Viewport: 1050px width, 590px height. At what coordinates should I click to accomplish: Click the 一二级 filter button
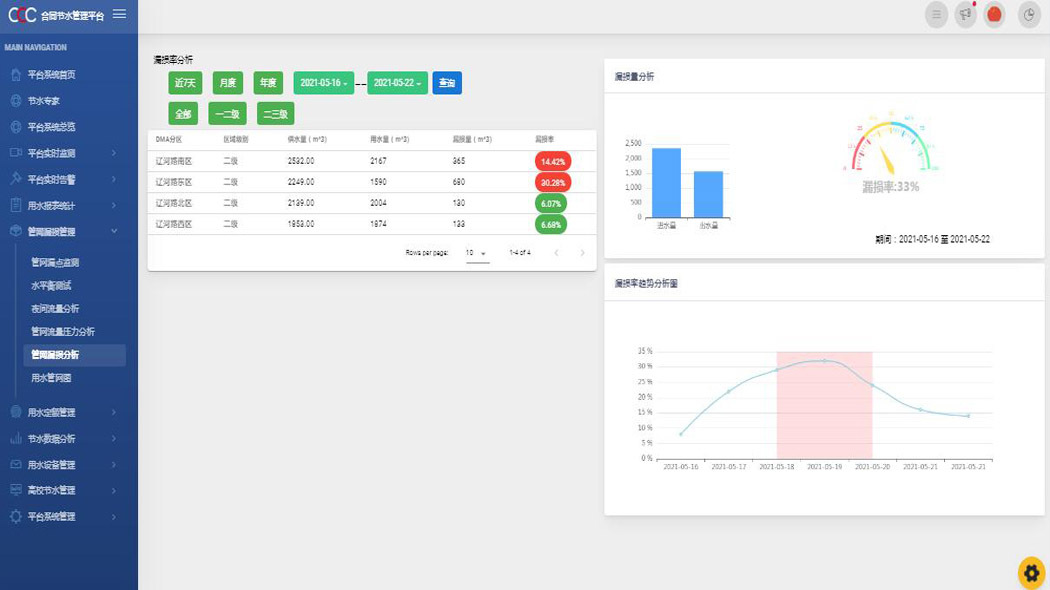[x=228, y=114]
